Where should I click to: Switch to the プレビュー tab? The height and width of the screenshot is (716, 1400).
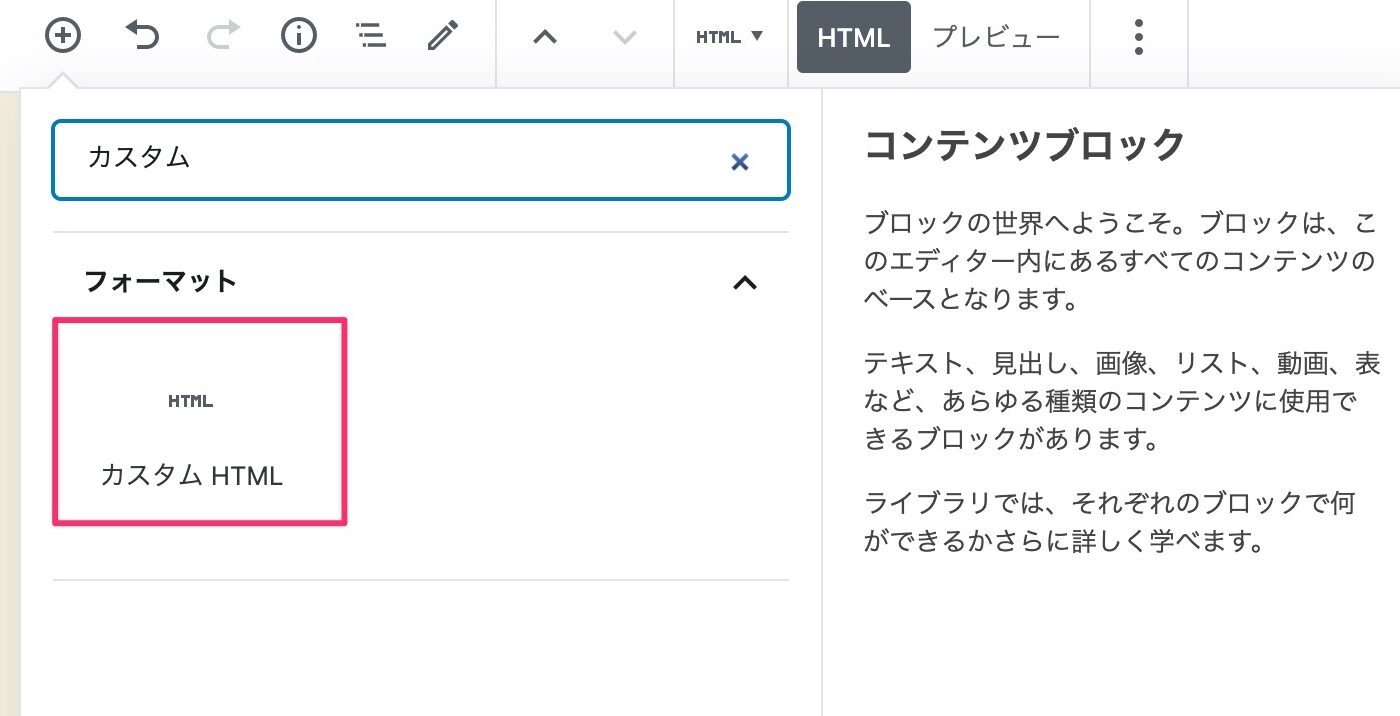click(996, 38)
